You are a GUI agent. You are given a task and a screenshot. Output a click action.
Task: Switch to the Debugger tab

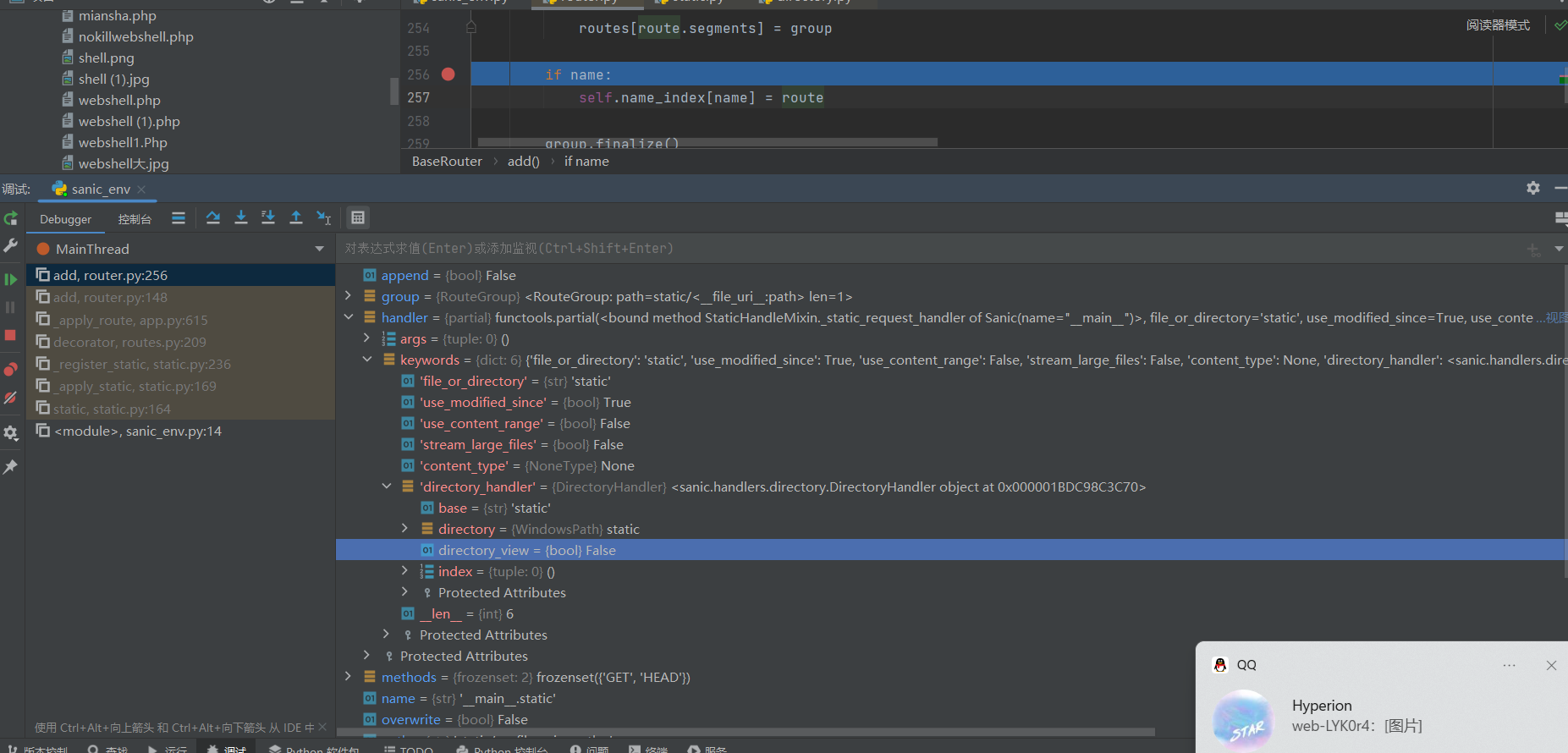(65, 219)
